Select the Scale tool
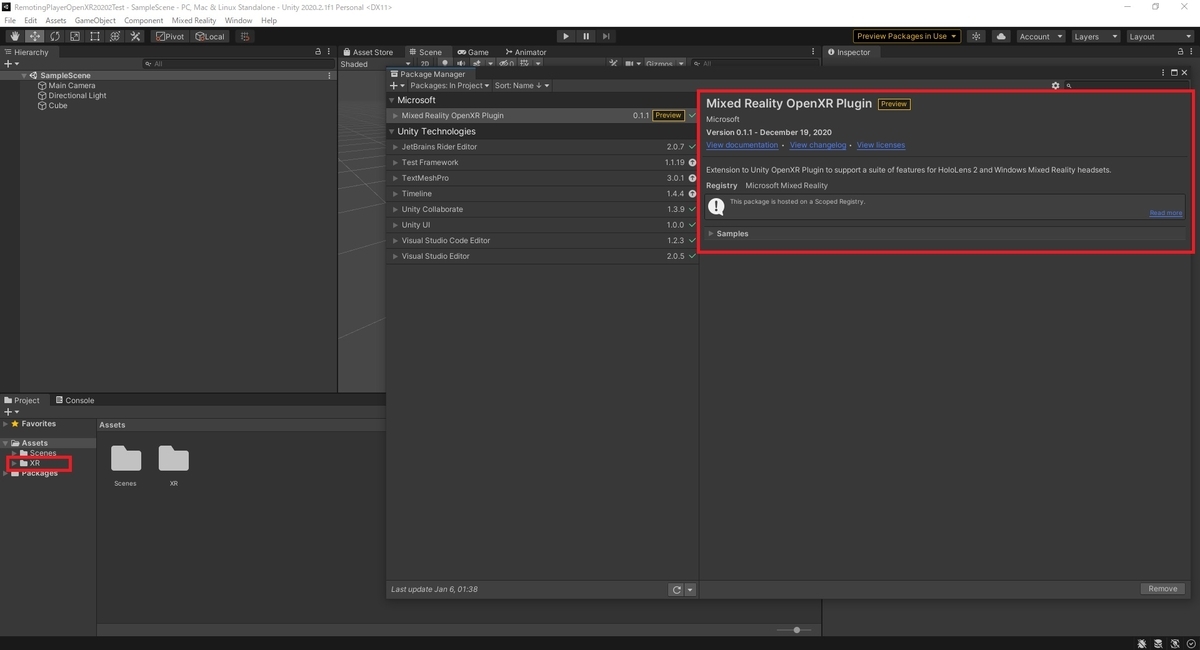 click(75, 36)
